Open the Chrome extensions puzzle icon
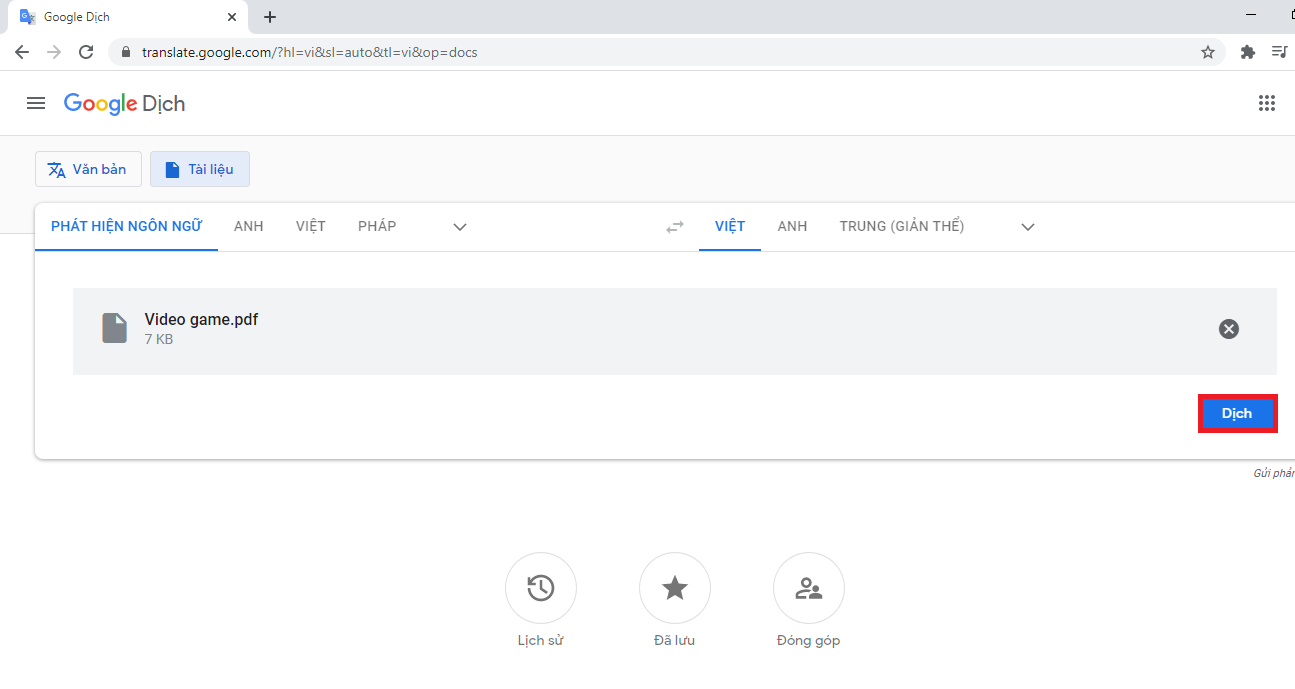 [x=1247, y=52]
